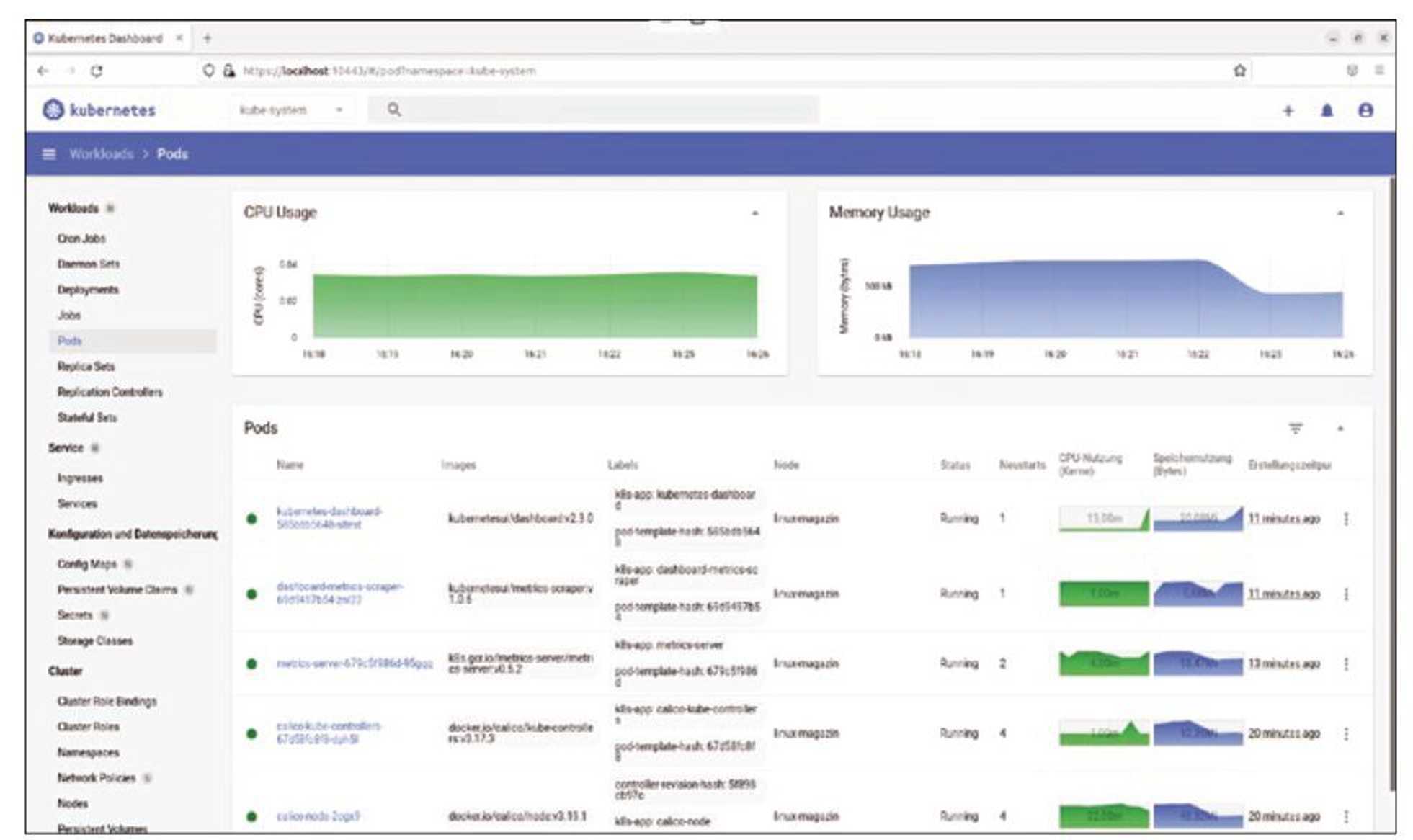Viewport: 1413px width, 840px height.
Task: Open the user account icon
Action: point(1365,110)
